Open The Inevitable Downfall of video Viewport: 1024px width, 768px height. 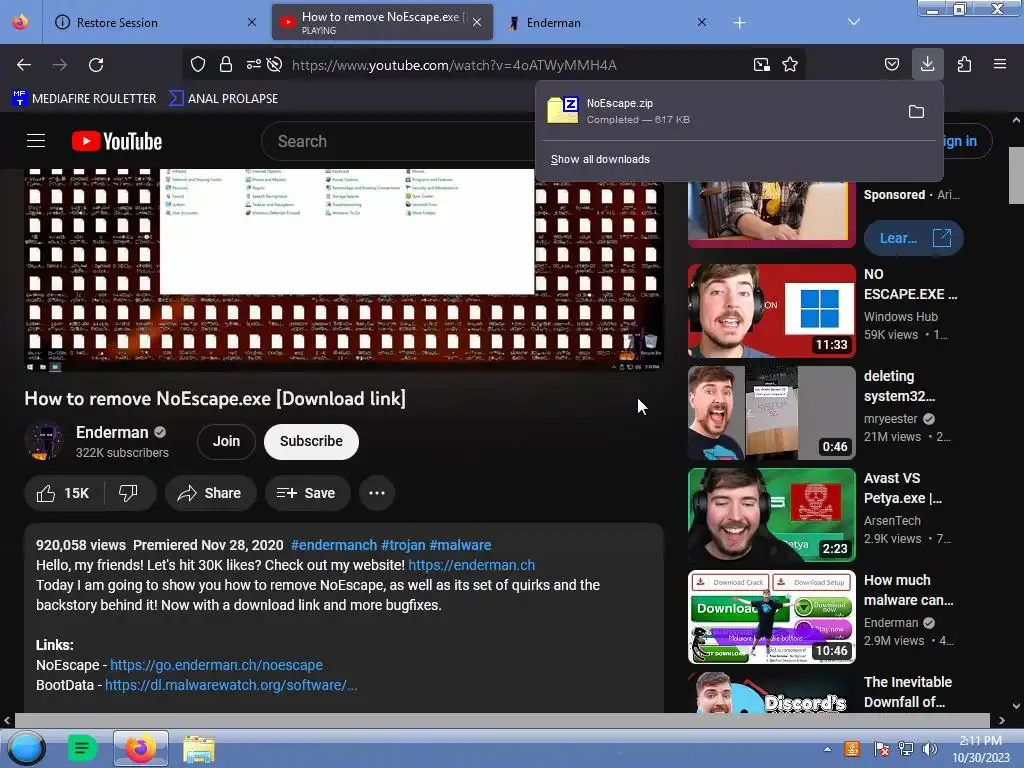771,692
